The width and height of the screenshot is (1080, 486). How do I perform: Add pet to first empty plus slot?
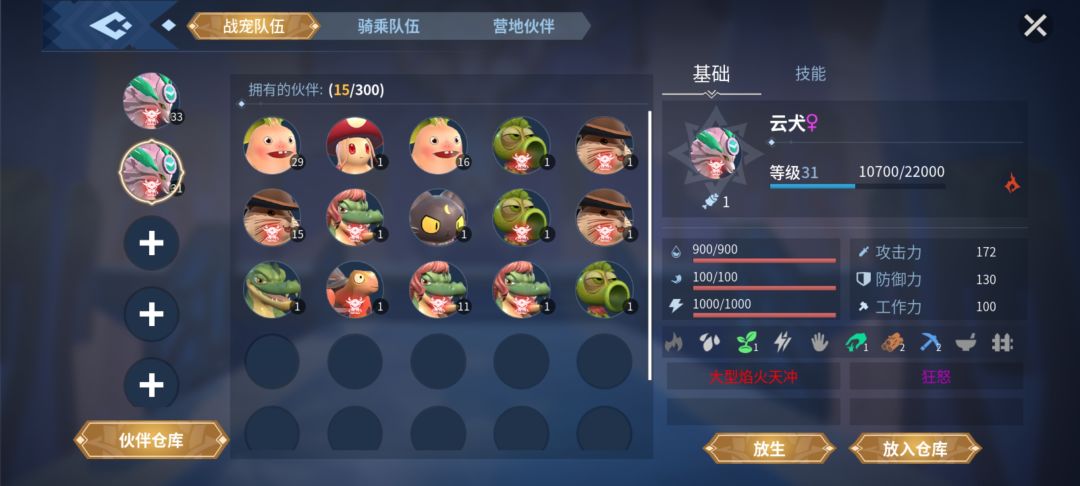point(152,244)
